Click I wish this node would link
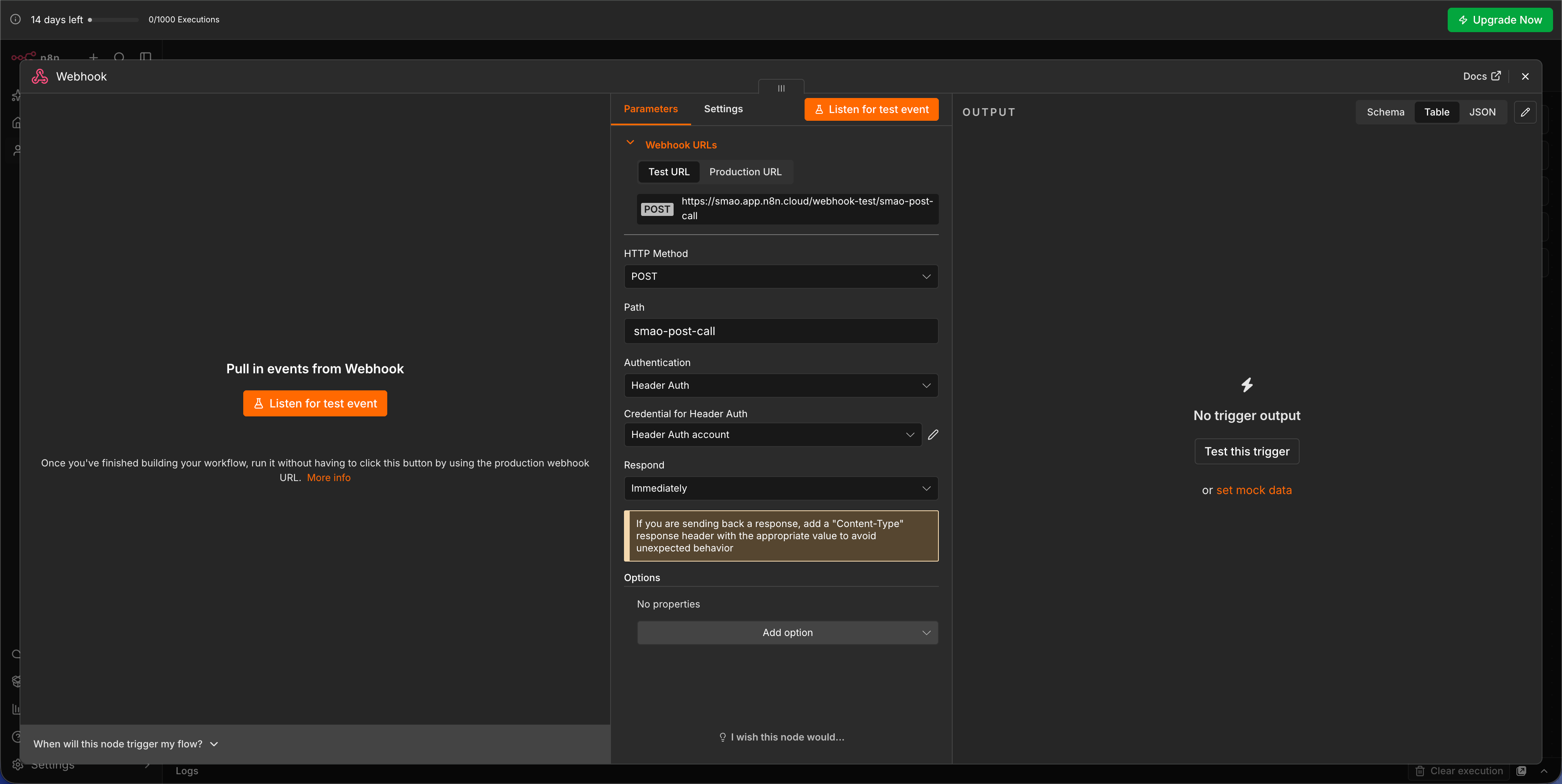 click(x=781, y=737)
